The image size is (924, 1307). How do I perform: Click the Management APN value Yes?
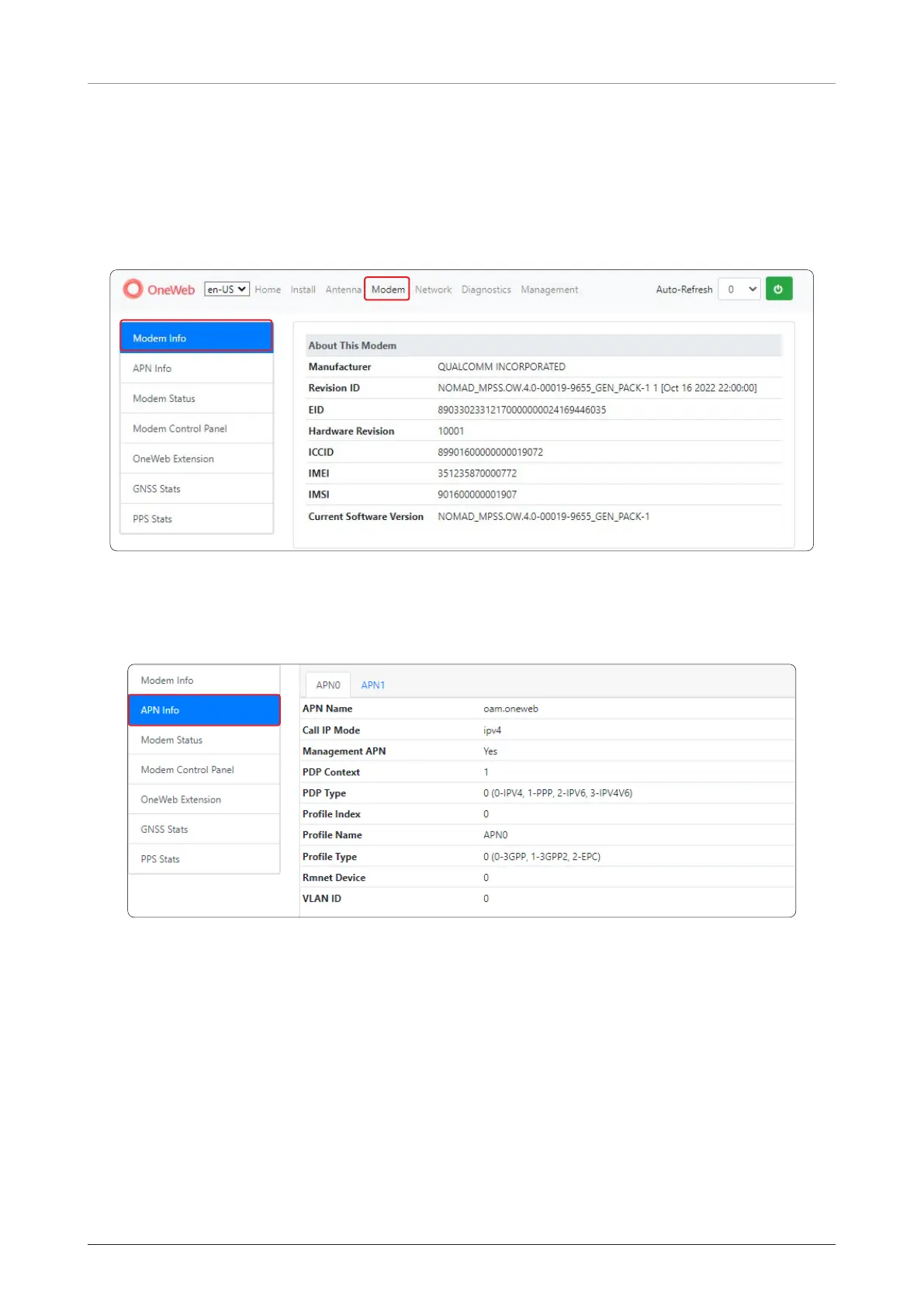tap(490, 751)
